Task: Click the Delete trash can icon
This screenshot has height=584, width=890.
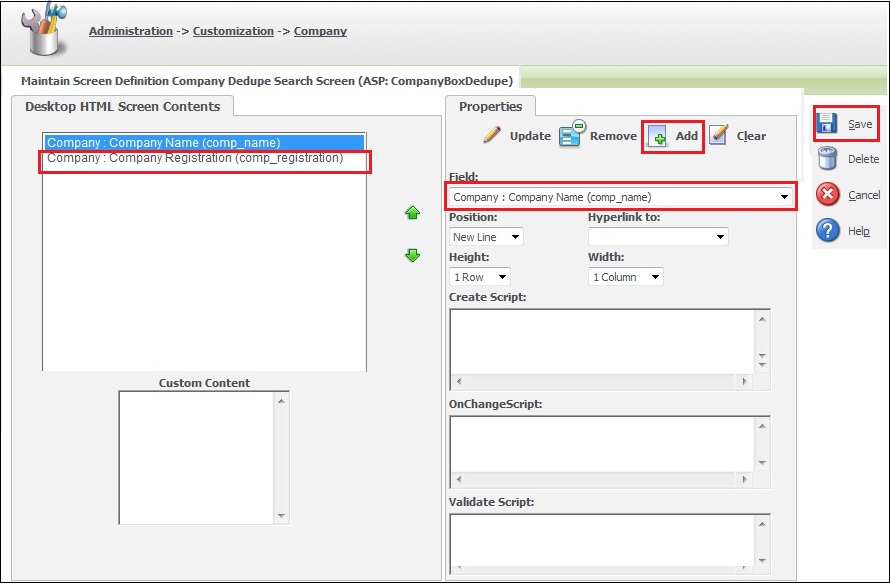Action: pyautogui.click(x=828, y=158)
